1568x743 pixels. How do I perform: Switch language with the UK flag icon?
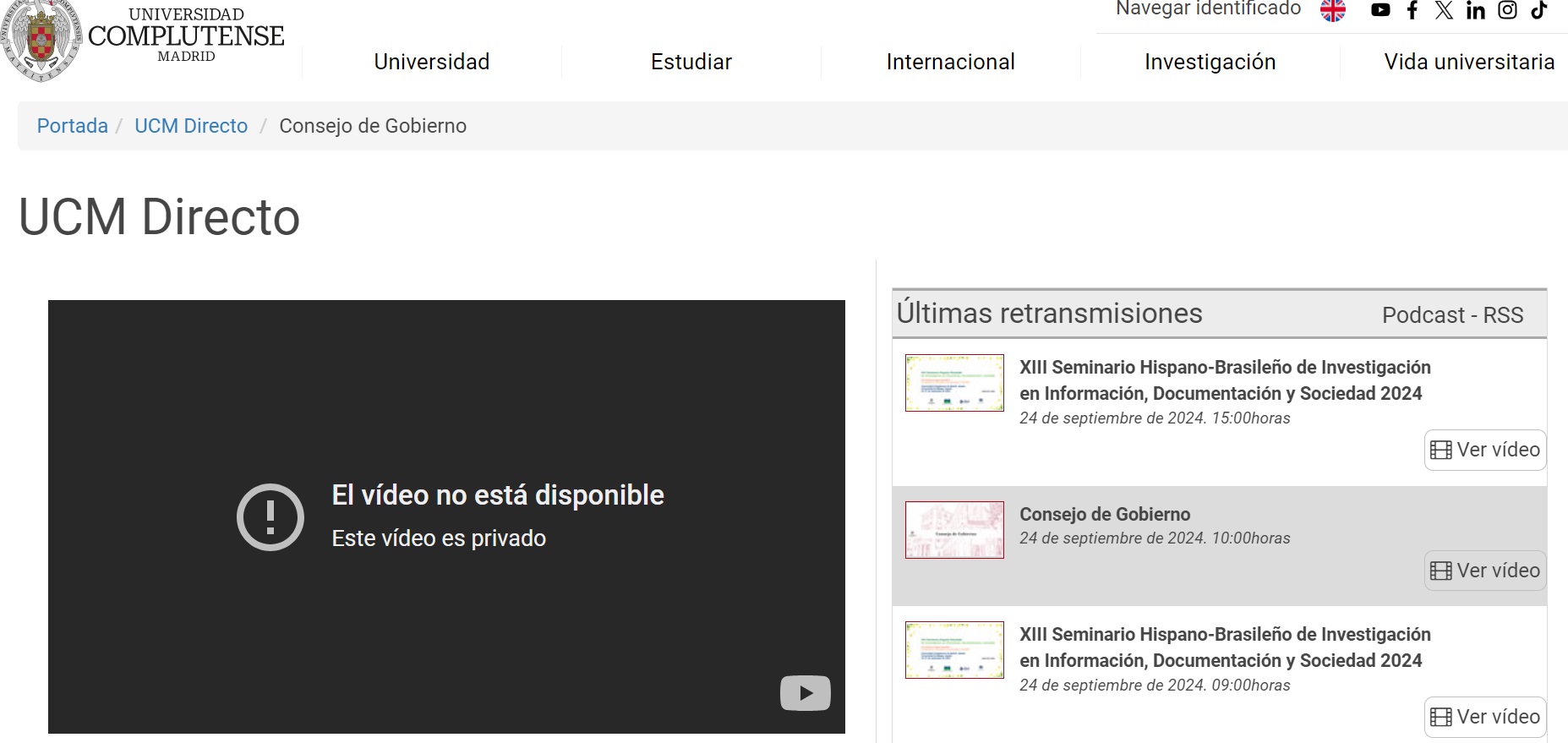1333,10
